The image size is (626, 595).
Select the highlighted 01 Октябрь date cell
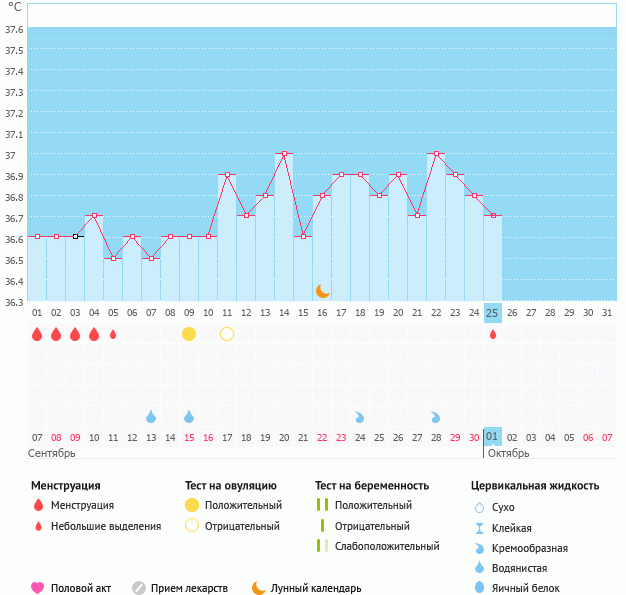492,437
